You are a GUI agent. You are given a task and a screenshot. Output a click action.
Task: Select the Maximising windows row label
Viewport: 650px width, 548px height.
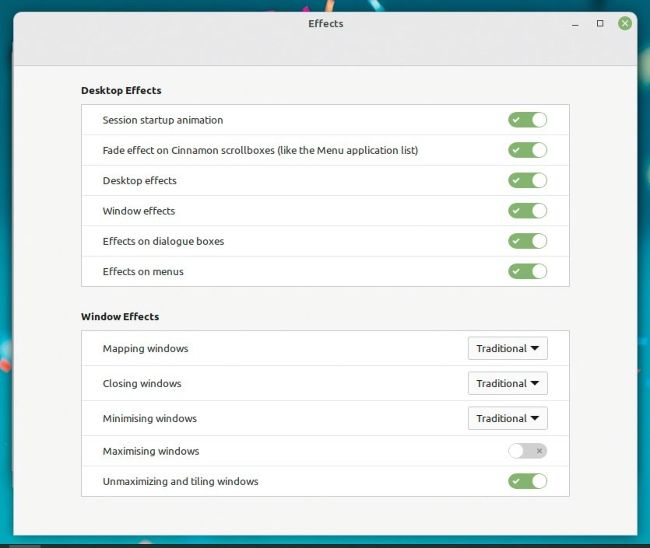tap(151, 451)
